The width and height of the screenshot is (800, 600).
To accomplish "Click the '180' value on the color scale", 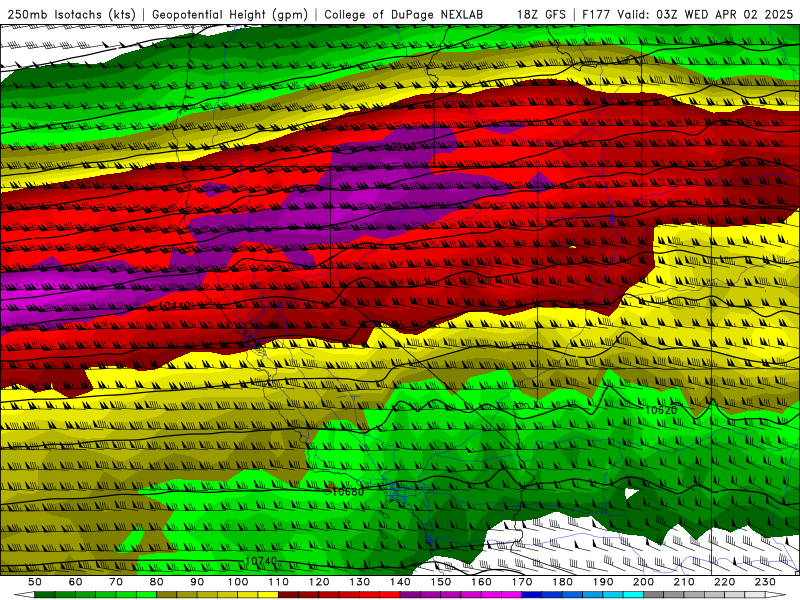I will coord(562,582).
